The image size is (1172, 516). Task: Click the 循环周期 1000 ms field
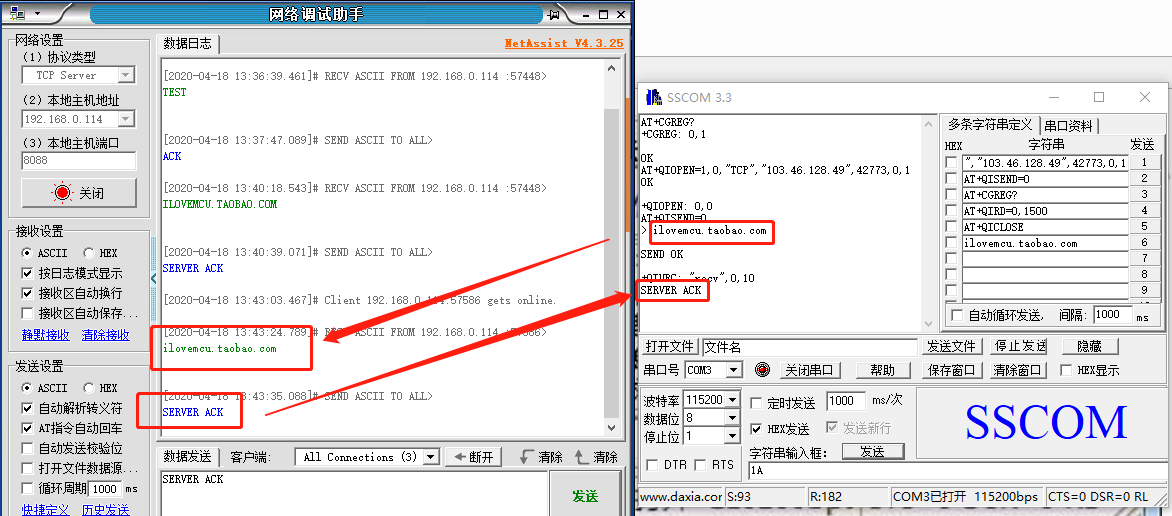(105, 489)
